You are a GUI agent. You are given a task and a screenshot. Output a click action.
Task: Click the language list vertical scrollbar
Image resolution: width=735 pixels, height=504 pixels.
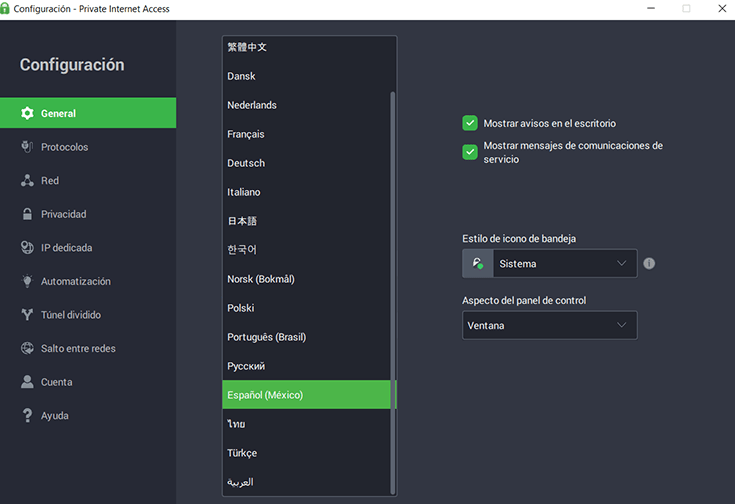click(393, 293)
